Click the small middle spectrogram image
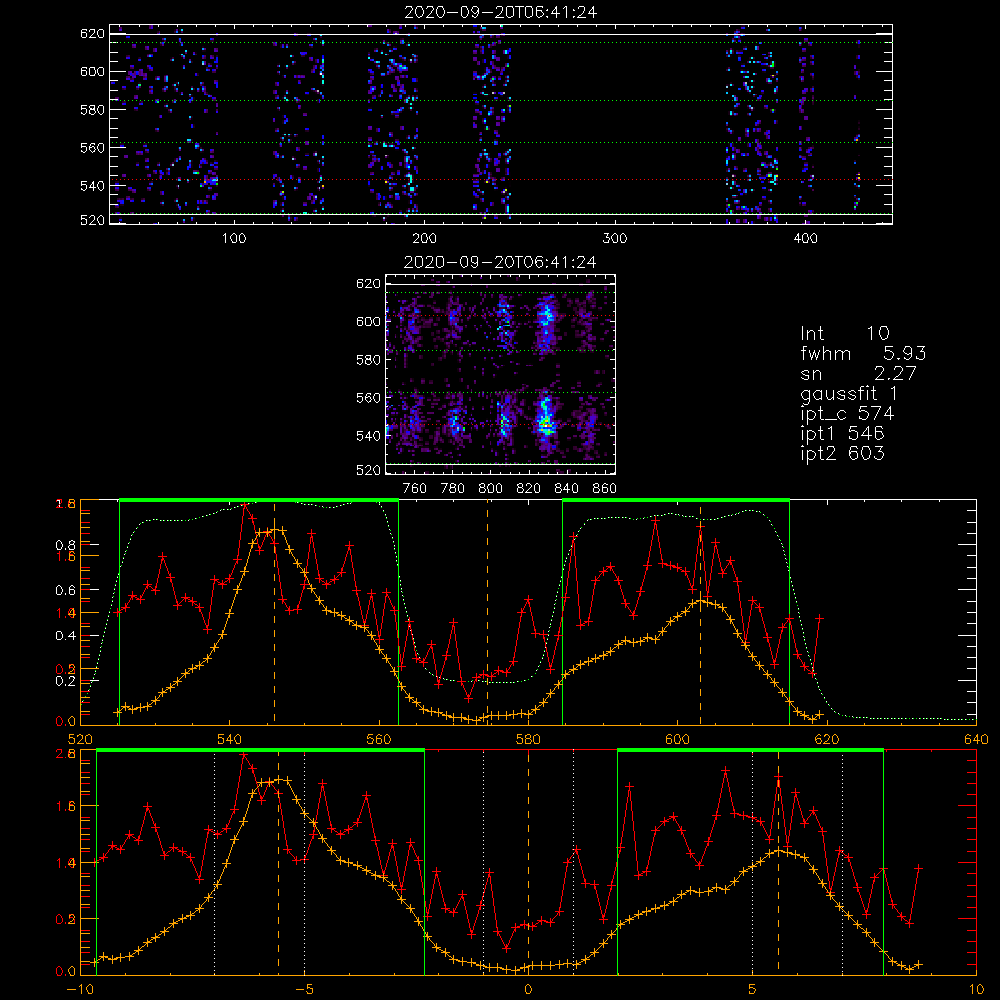 coord(501,375)
